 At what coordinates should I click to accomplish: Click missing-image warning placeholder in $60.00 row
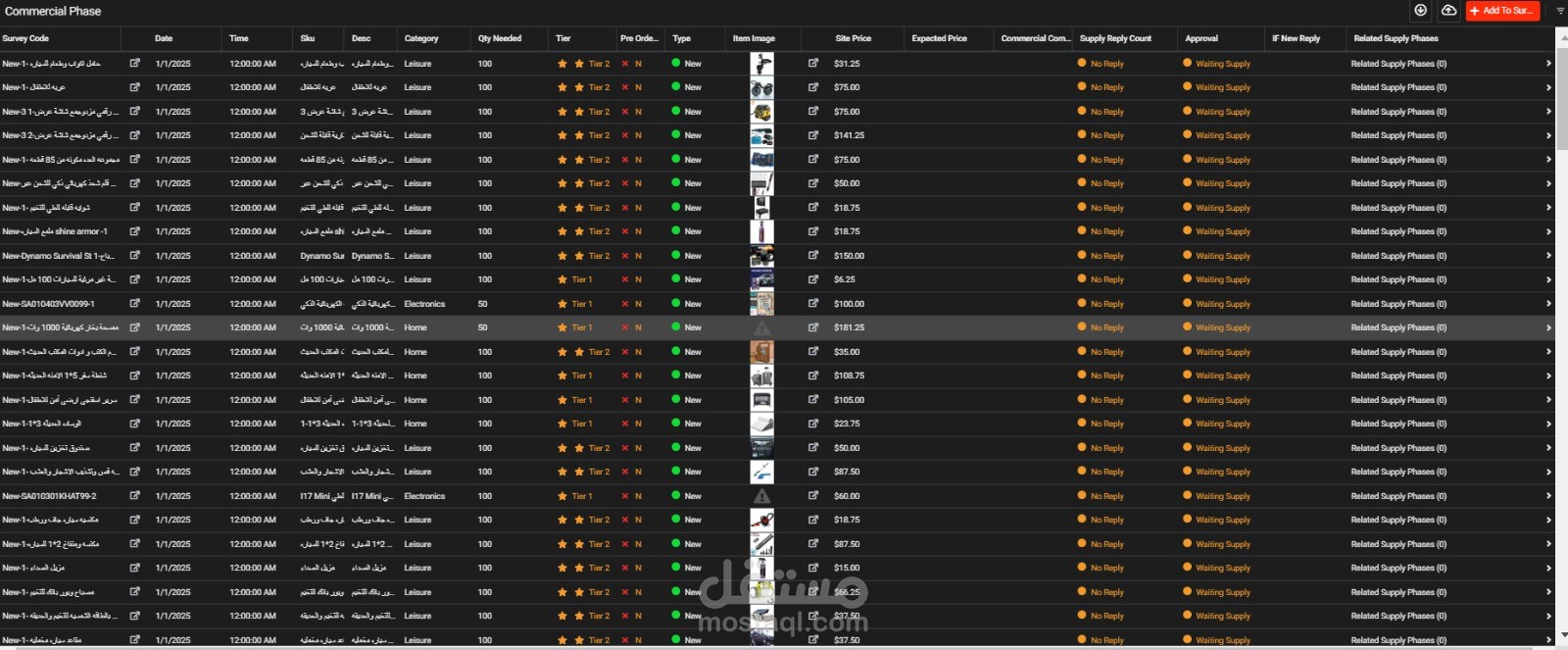[761, 496]
